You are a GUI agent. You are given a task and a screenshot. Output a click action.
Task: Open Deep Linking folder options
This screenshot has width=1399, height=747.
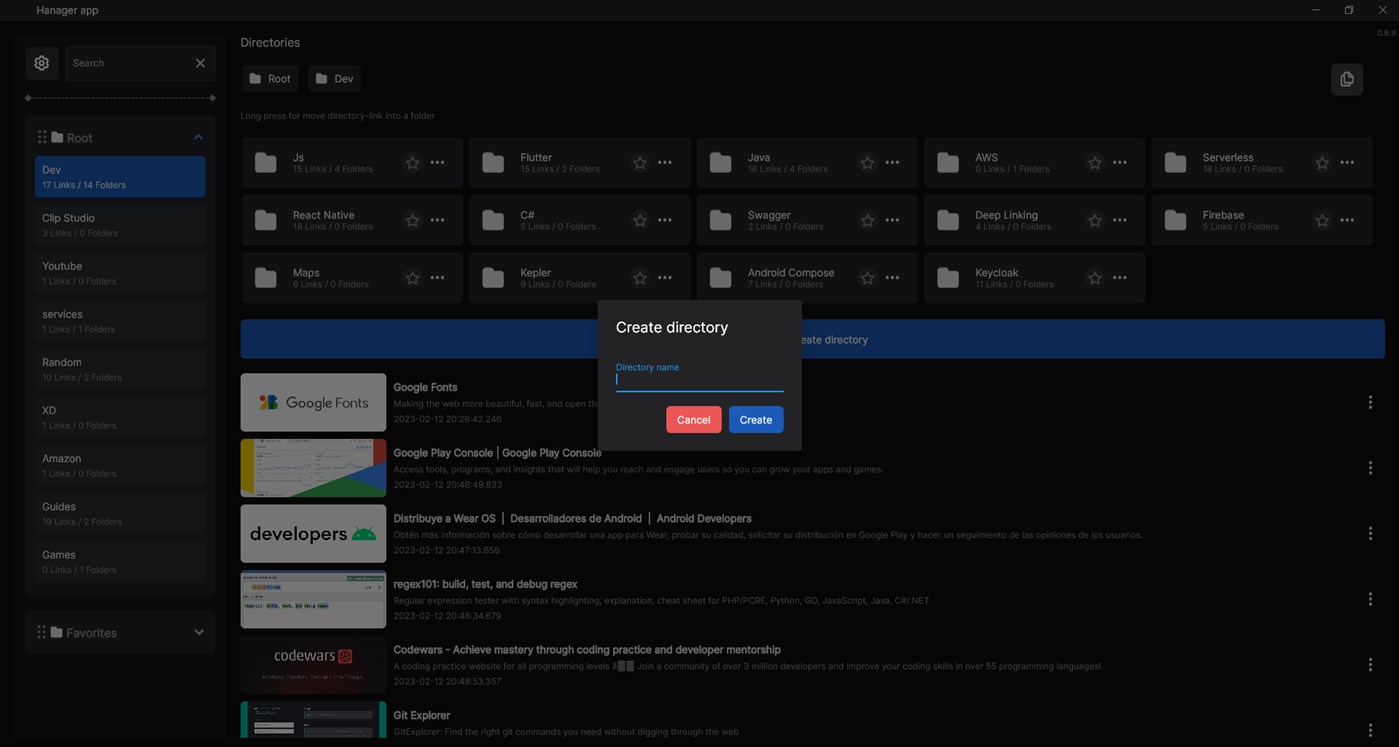(1120, 220)
